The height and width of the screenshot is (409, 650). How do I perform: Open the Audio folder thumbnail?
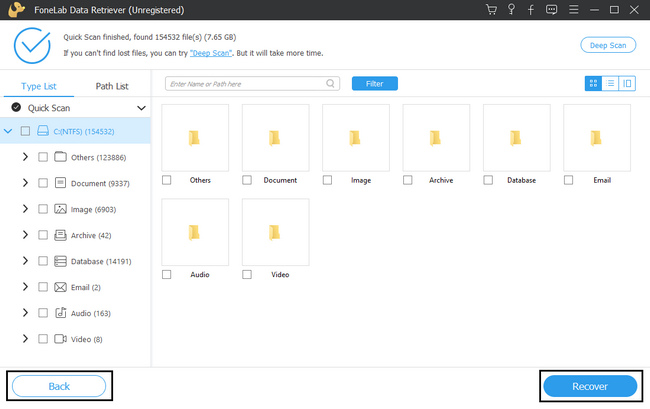coord(195,232)
